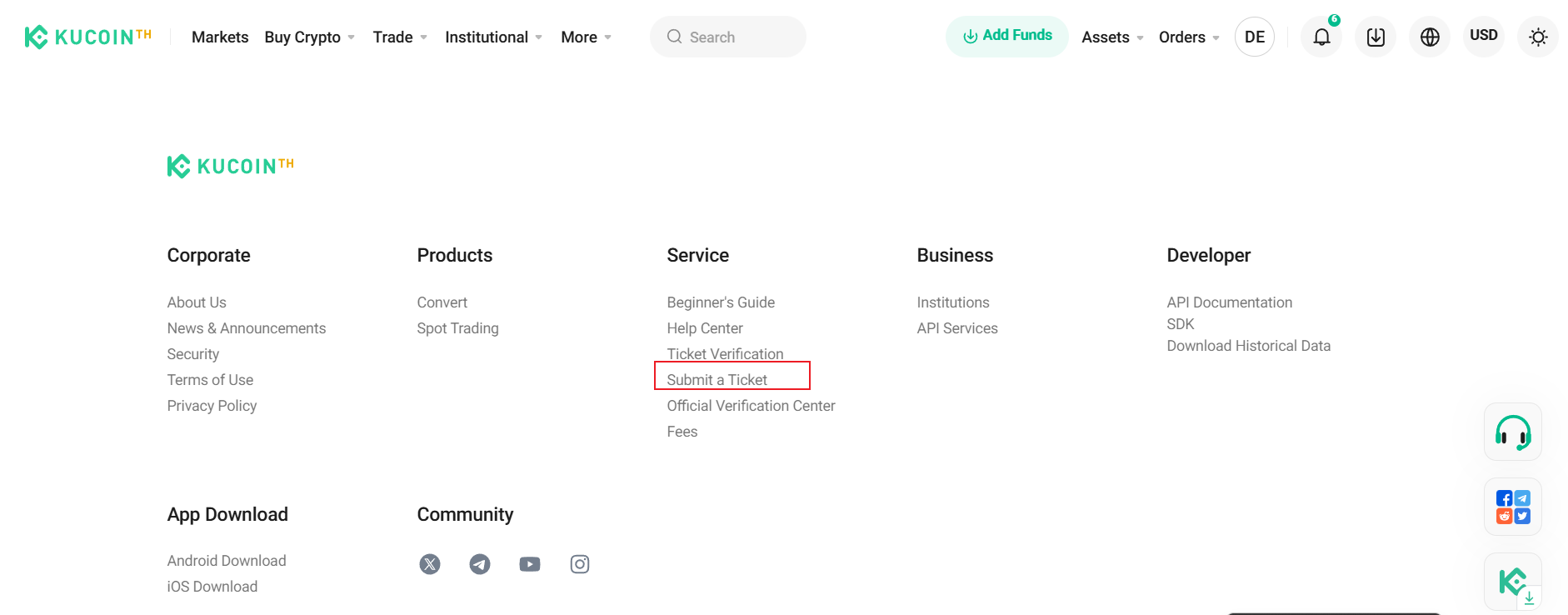This screenshot has width=1568, height=615.
Task: Select the USD currency button
Action: [x=1483, y=36]
